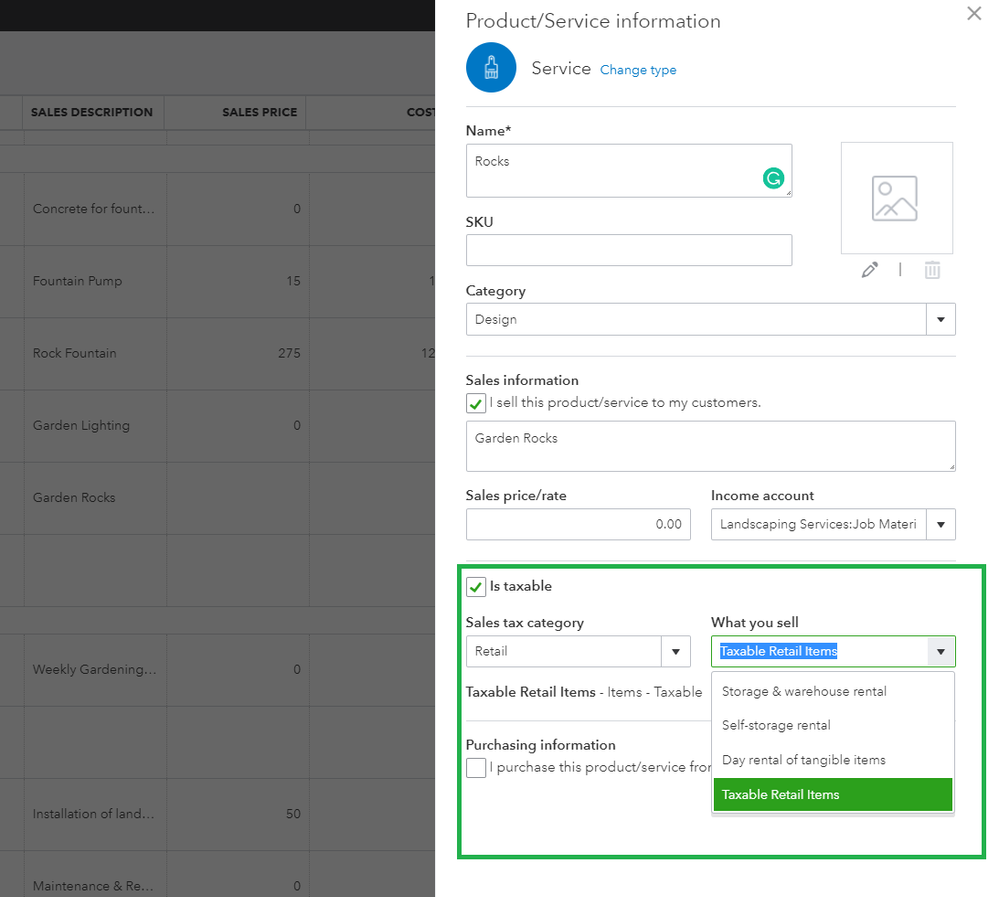The width and height of the screenshot is (999, 897).
Task: Uncheck "I sell this product/service" checkbox
Action: [476, 403]
